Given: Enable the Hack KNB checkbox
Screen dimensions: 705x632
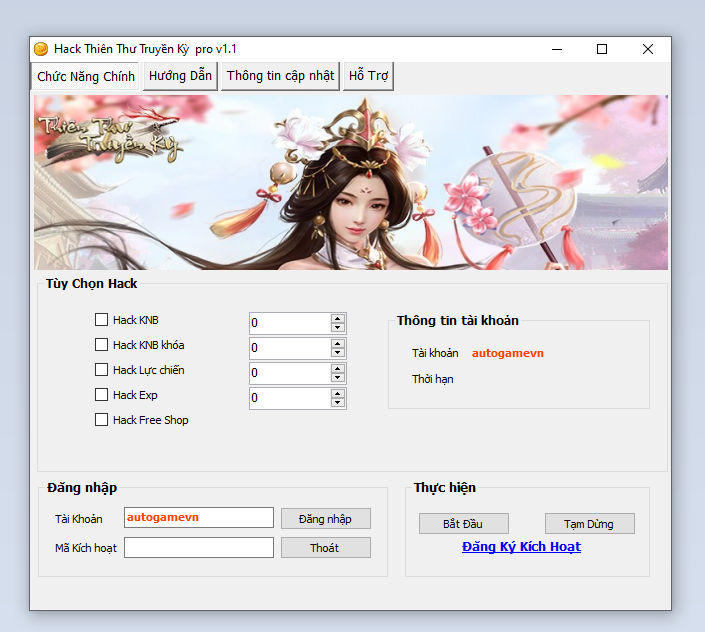Looking at the screenshot, I should coord(101,320).
